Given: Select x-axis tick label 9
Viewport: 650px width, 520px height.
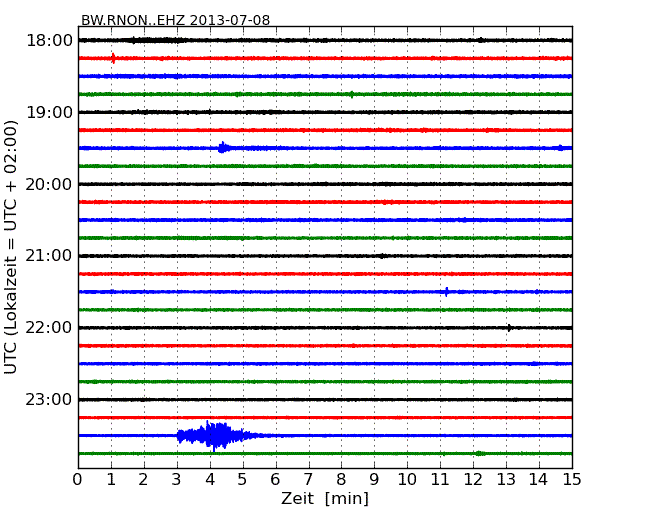Looking at the screenshot, I should coord(374,479).
